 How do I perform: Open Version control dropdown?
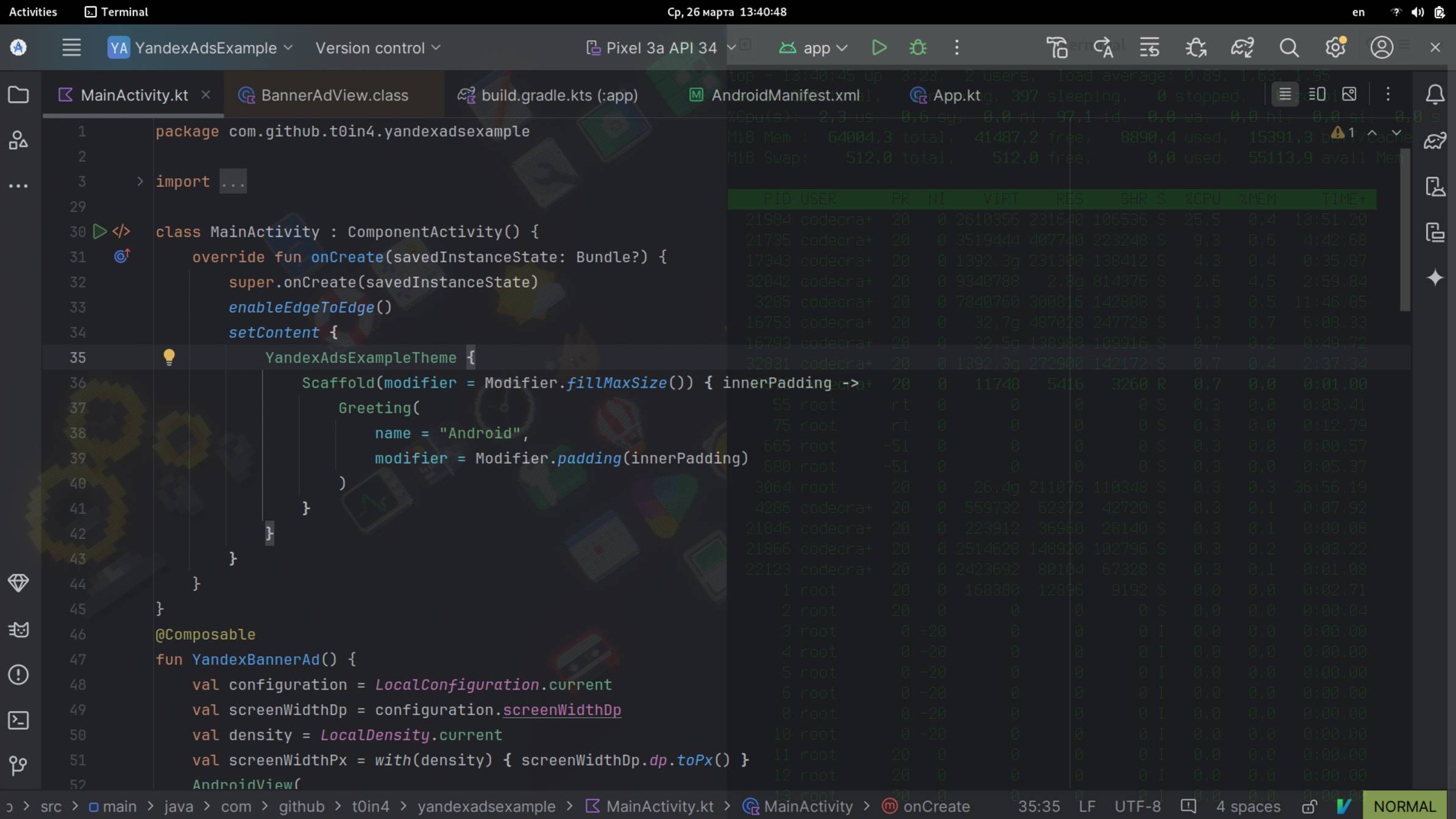tap(377, 48)
